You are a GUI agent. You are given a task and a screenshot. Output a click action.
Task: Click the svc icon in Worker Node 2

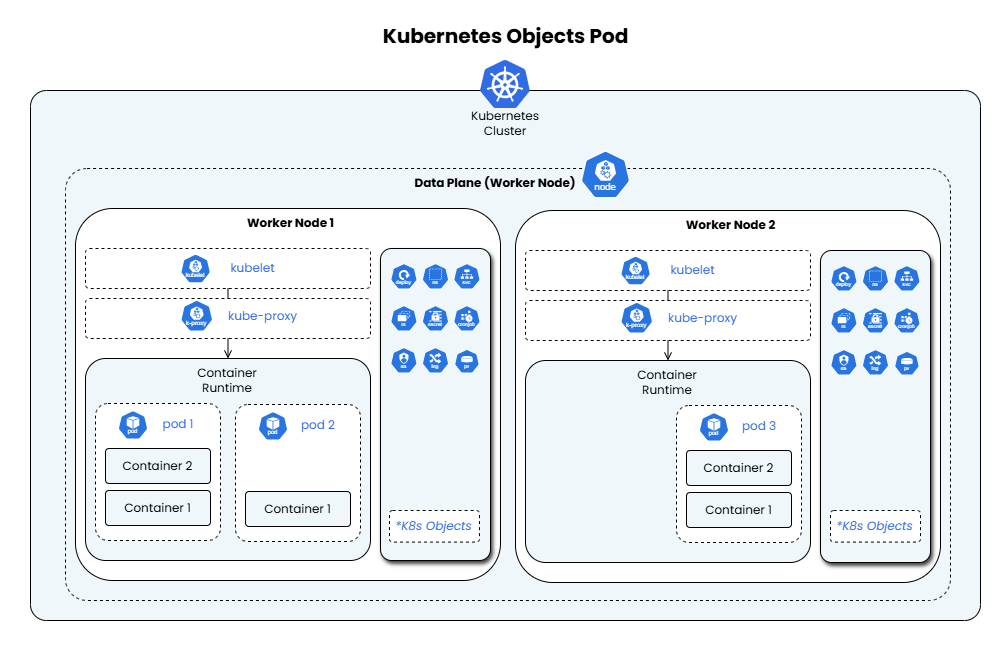pyautogui.click(x=906, y=278)
